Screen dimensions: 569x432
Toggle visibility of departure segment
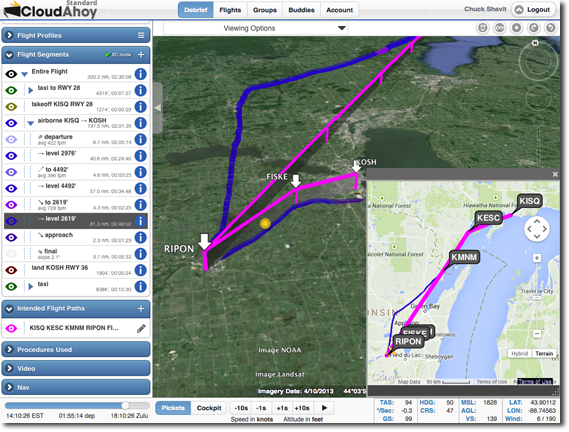[x=11, y=139]
